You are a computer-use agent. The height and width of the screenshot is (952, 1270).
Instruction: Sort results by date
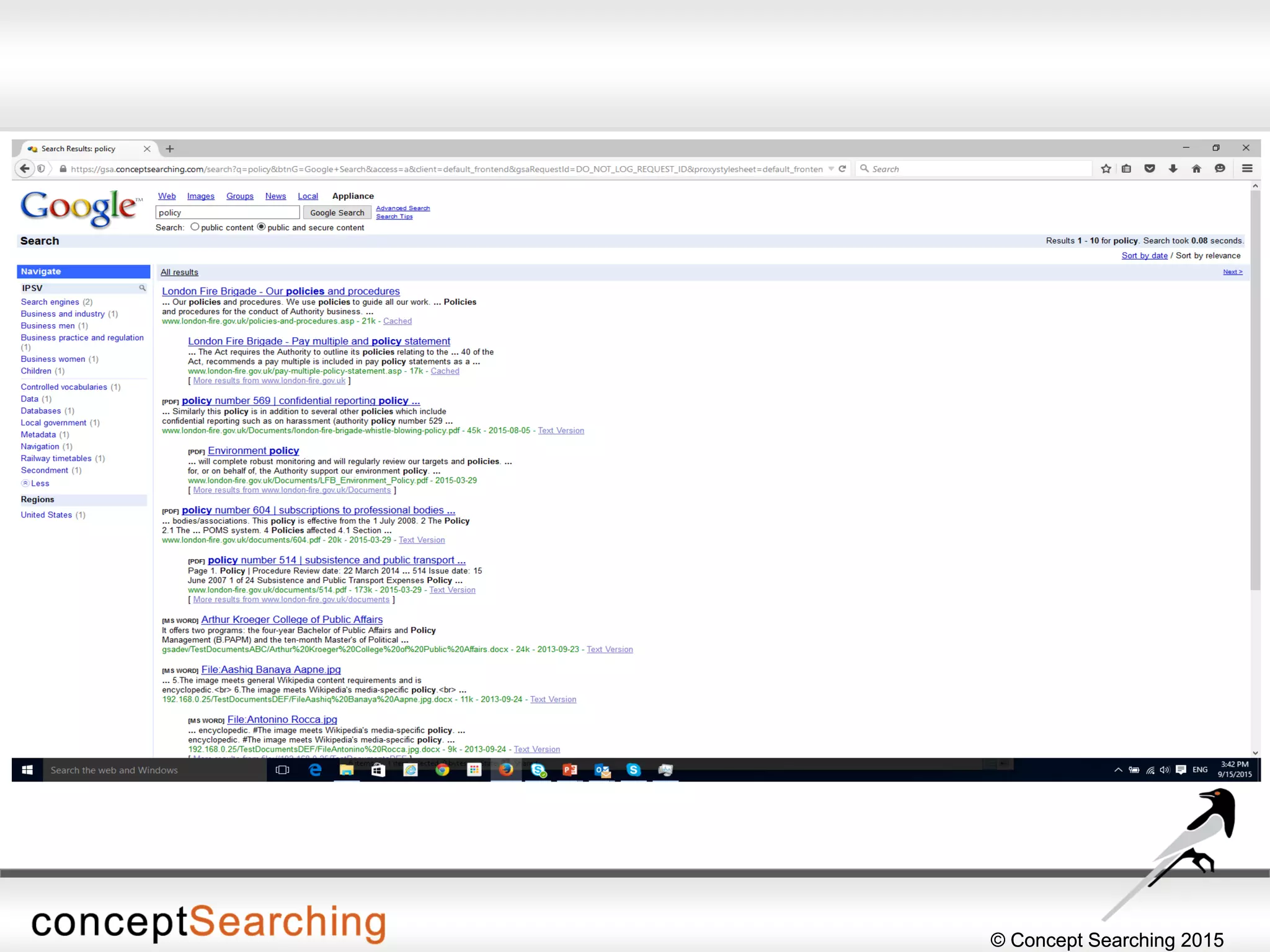pyautogui.click(x=1144, y=255)
